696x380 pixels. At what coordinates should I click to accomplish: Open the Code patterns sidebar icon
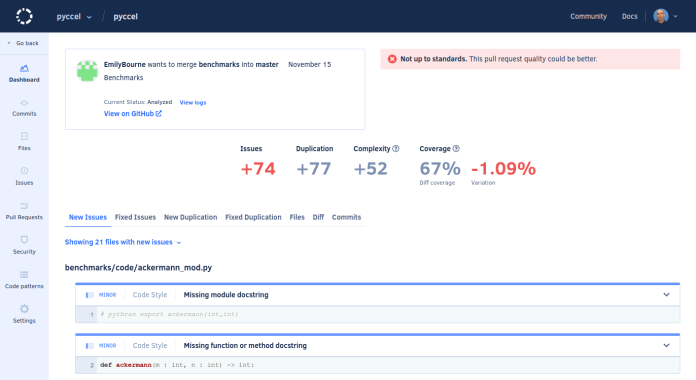tap(24, 274)
